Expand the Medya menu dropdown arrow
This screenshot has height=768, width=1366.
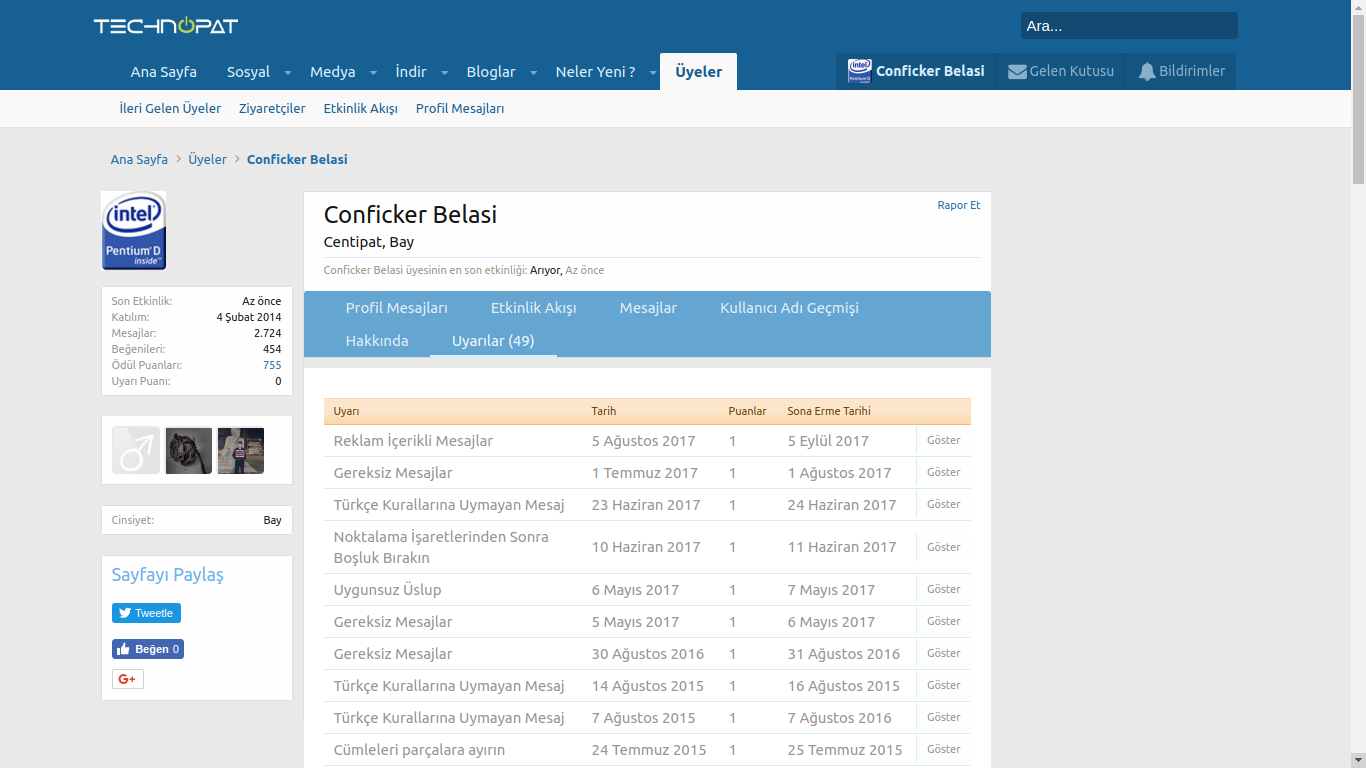click(x=373, y=72)
